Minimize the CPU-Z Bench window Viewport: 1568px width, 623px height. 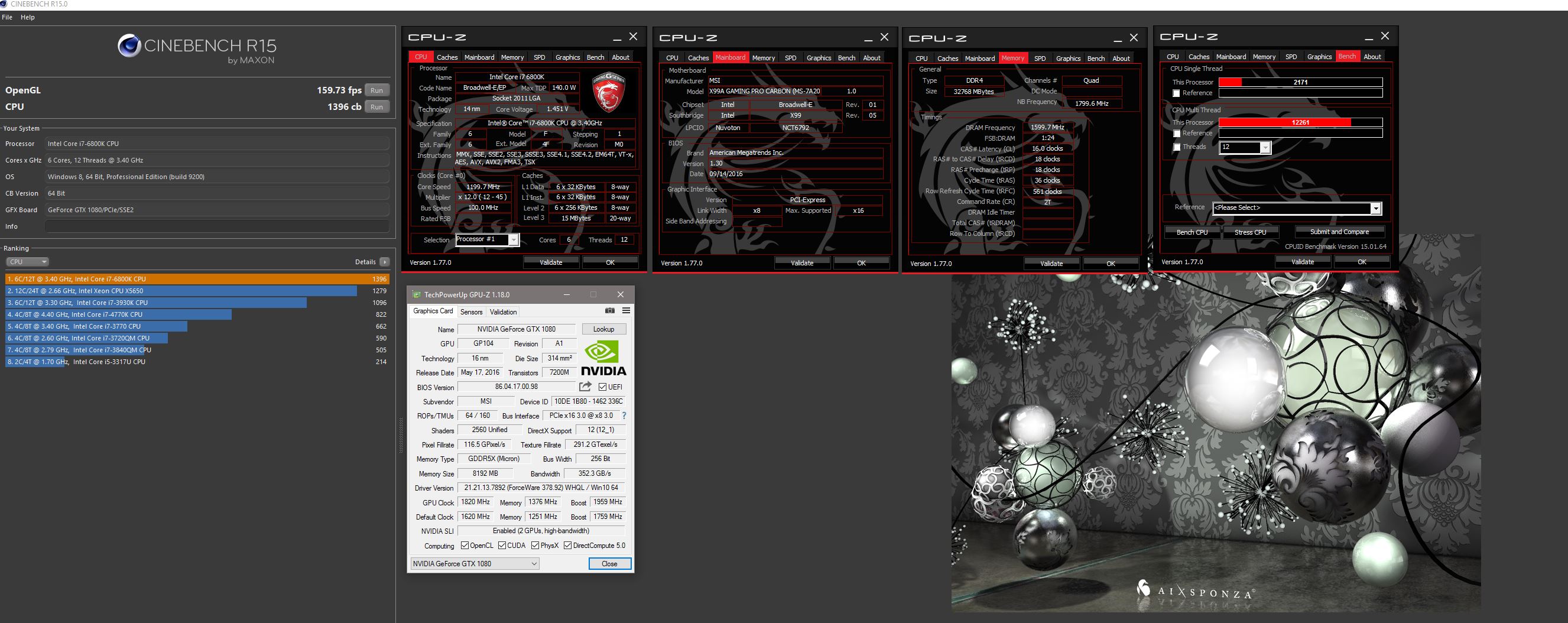click(1369, 37)
